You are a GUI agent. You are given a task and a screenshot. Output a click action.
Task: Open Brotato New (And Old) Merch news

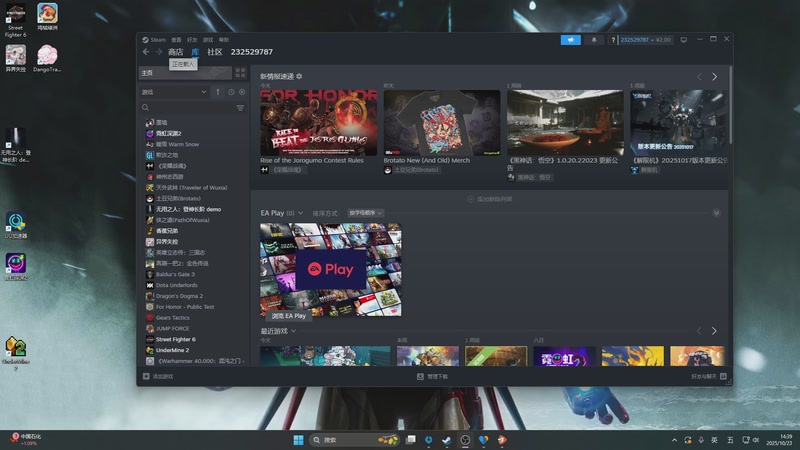(427, 160)
